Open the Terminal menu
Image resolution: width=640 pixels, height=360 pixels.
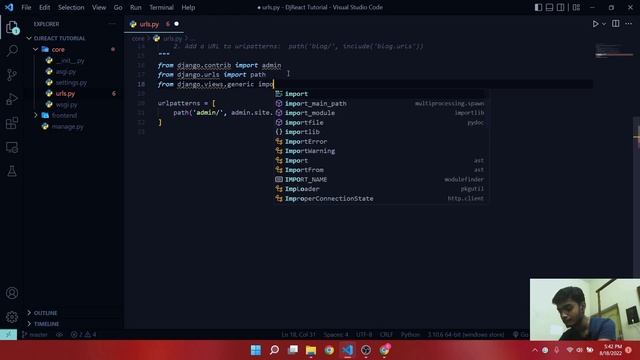[x=161, y=7]
